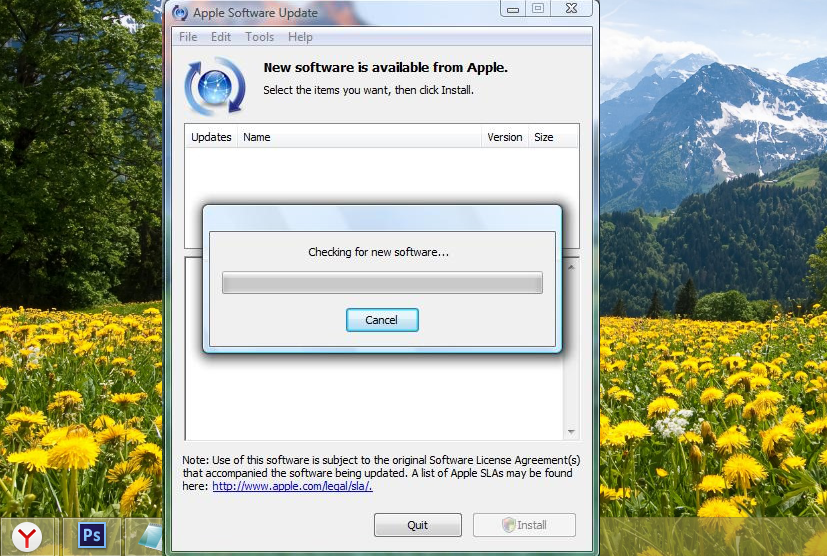827x556 pixels.
Task: Launch Photoshop from the taskbar
Action: (92, 537)
